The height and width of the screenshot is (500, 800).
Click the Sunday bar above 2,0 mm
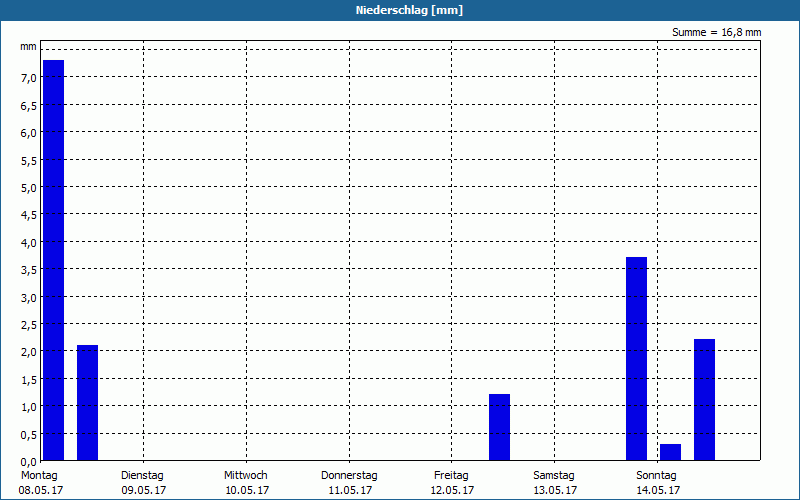point(705,399)
